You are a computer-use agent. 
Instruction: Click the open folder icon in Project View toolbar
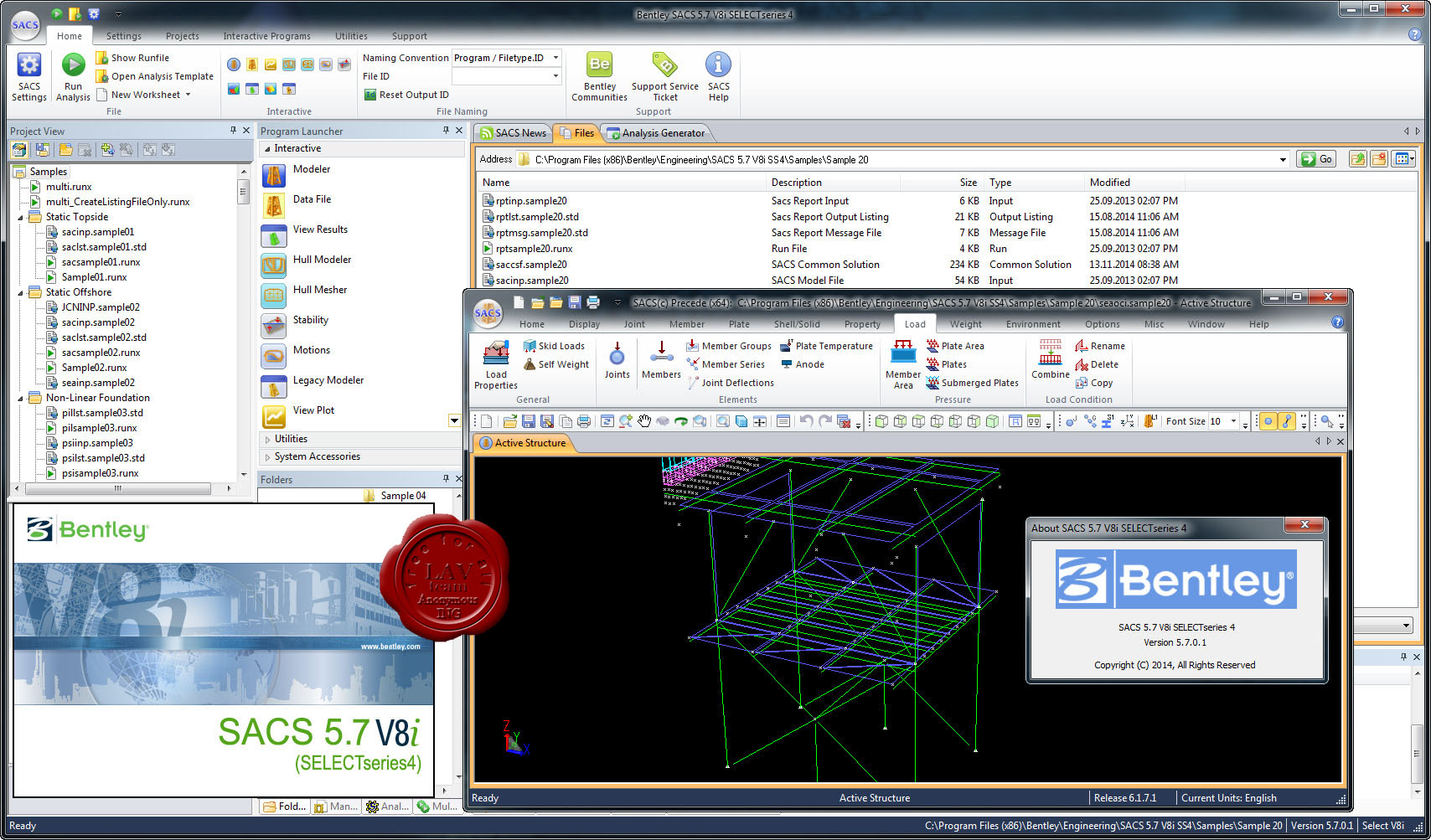(65, 150)
